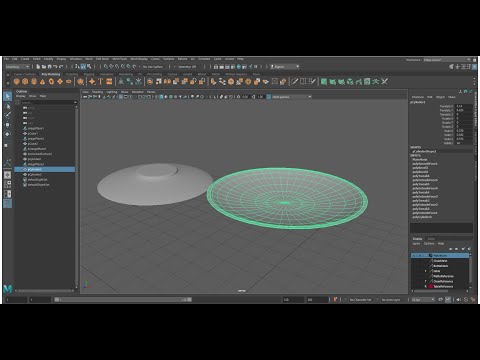480x360 pixels.
Task: Click the red color swatch of bottom layer
Action: click(431, 286)
